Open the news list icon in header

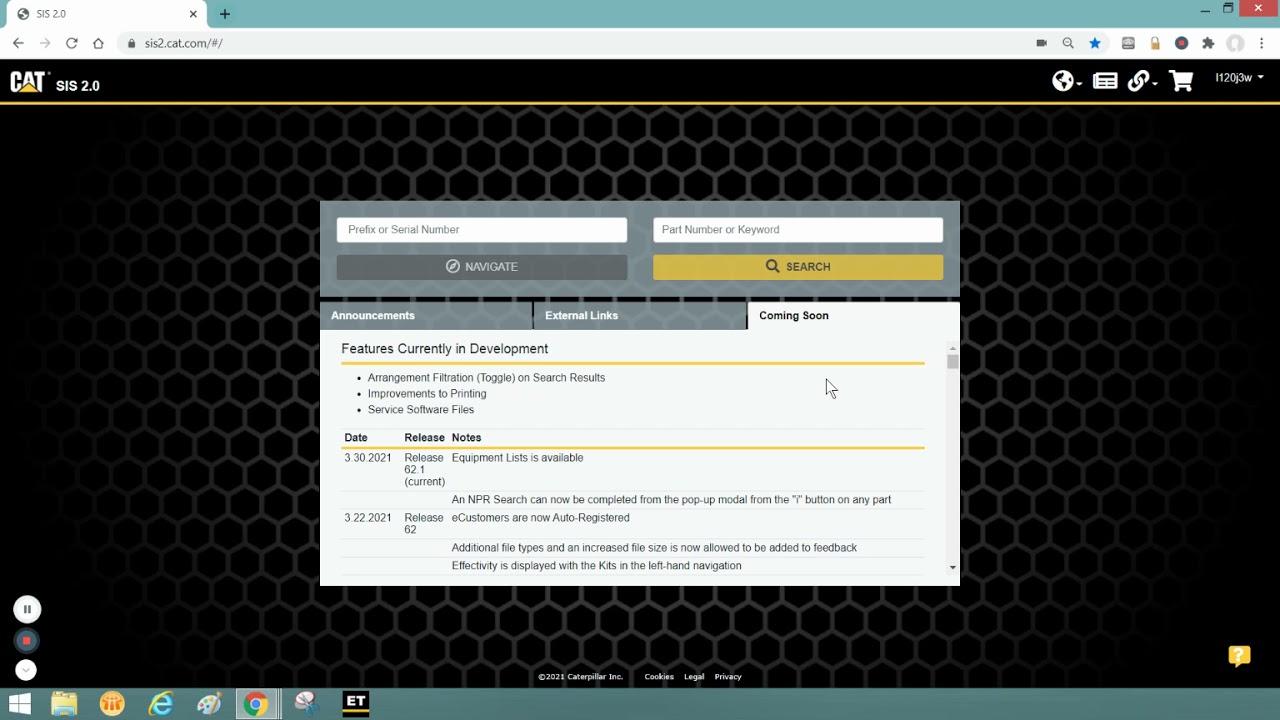[1105, 81]
